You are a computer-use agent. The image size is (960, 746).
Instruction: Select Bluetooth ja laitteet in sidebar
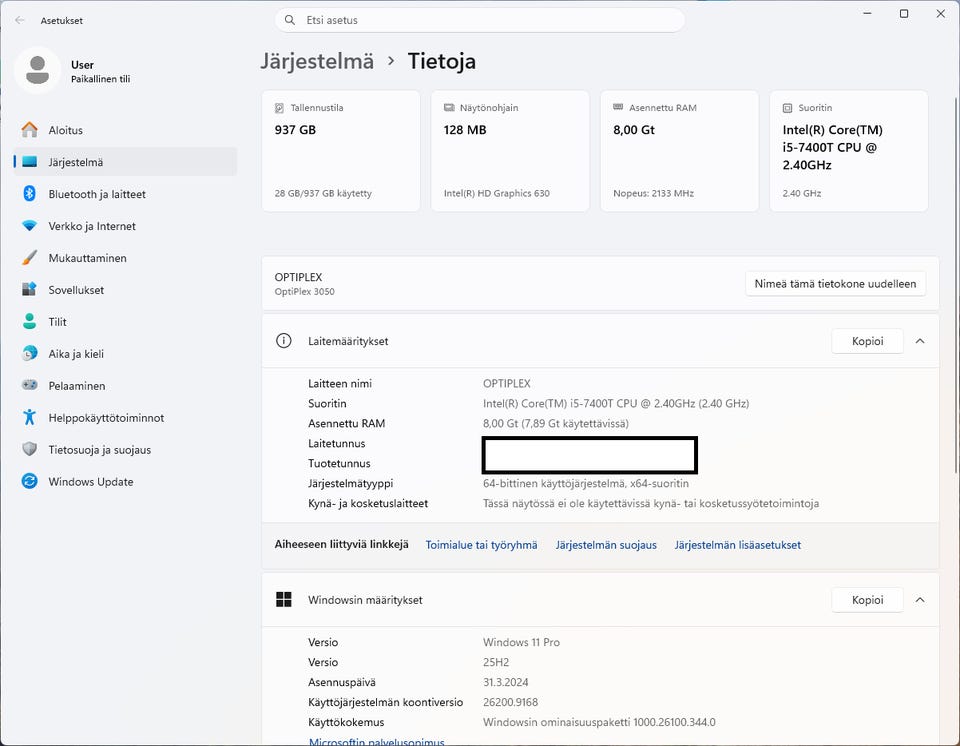tap(125, 194)
